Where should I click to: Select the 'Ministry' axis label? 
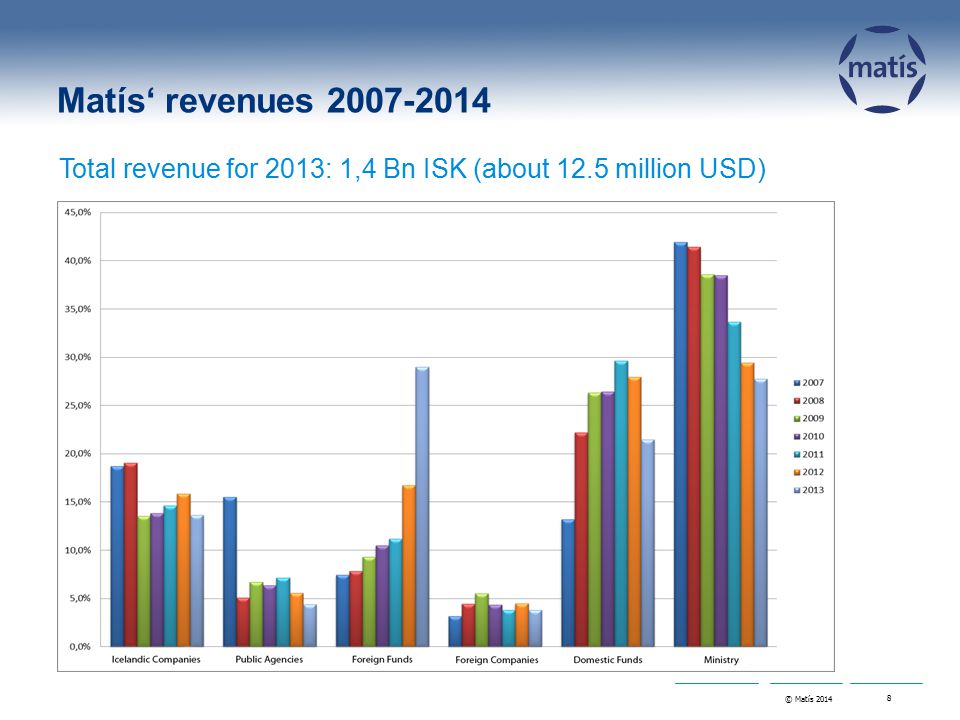(721, 660)
